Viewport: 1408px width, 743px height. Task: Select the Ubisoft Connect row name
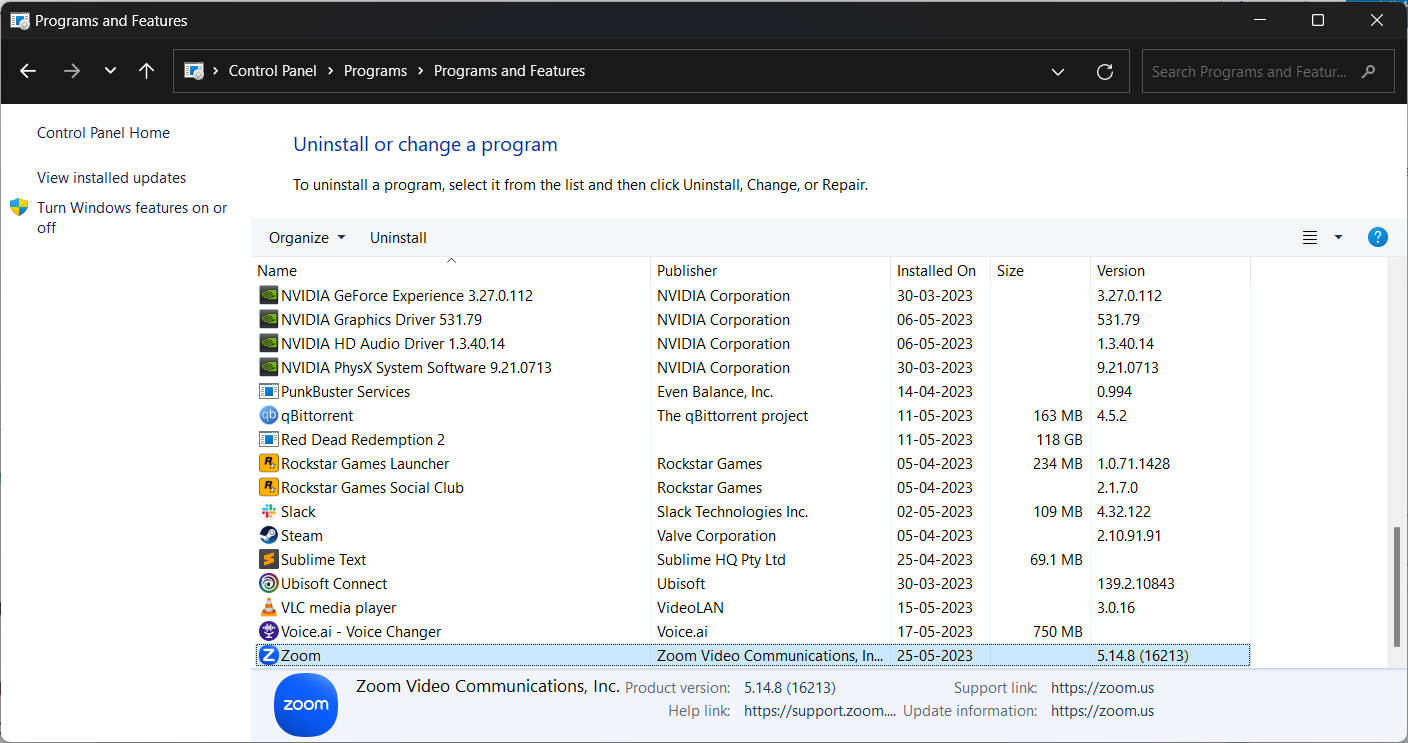click(x=334, y=584)
